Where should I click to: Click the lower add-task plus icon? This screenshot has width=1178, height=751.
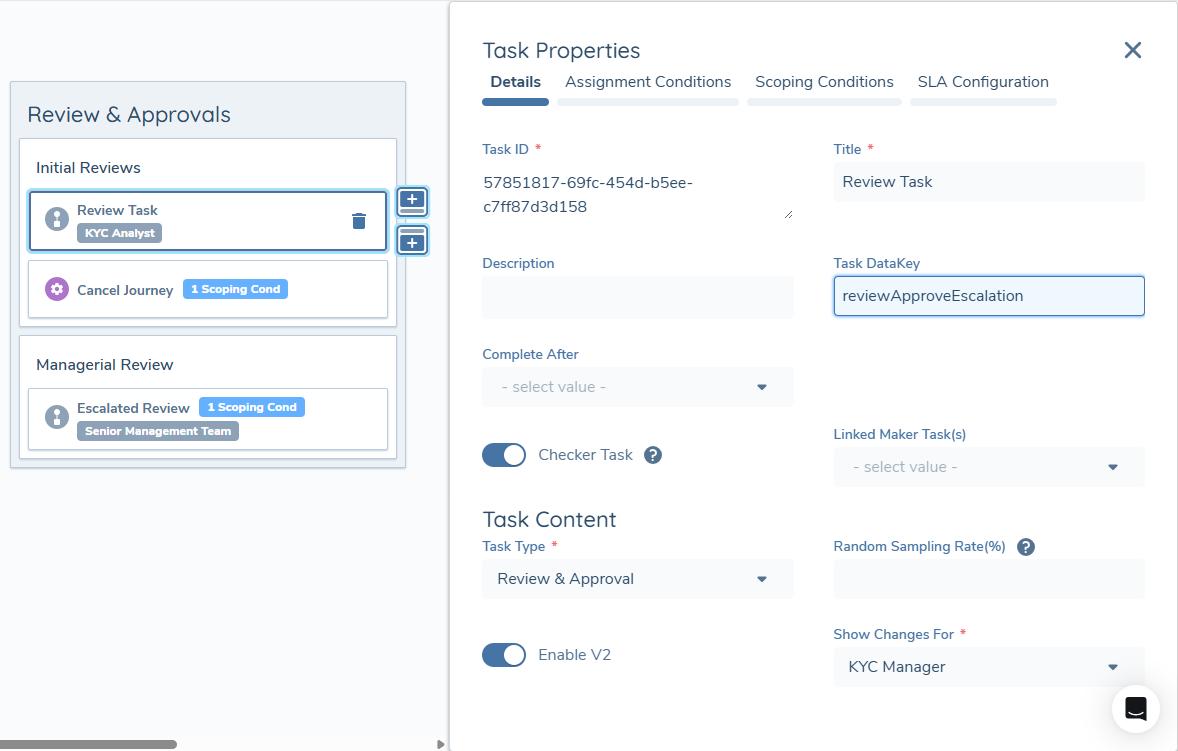(x=412, y=240)
